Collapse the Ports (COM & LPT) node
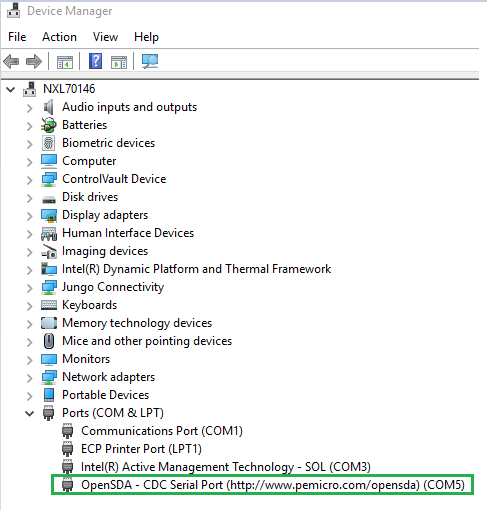Viewport: 487px width, 510px height. coord(30,414)
